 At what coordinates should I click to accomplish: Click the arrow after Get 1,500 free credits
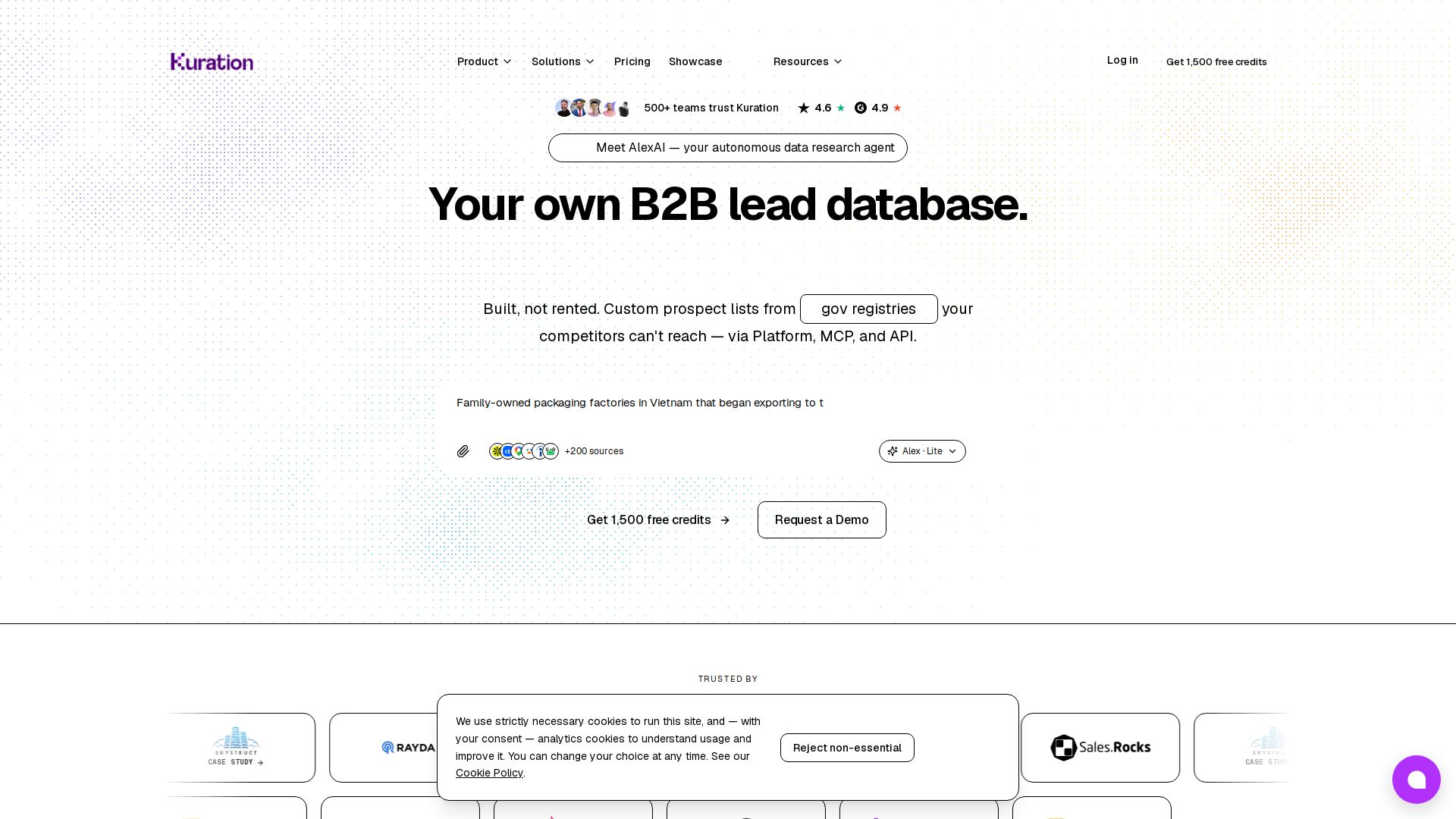tap(725, 520)
